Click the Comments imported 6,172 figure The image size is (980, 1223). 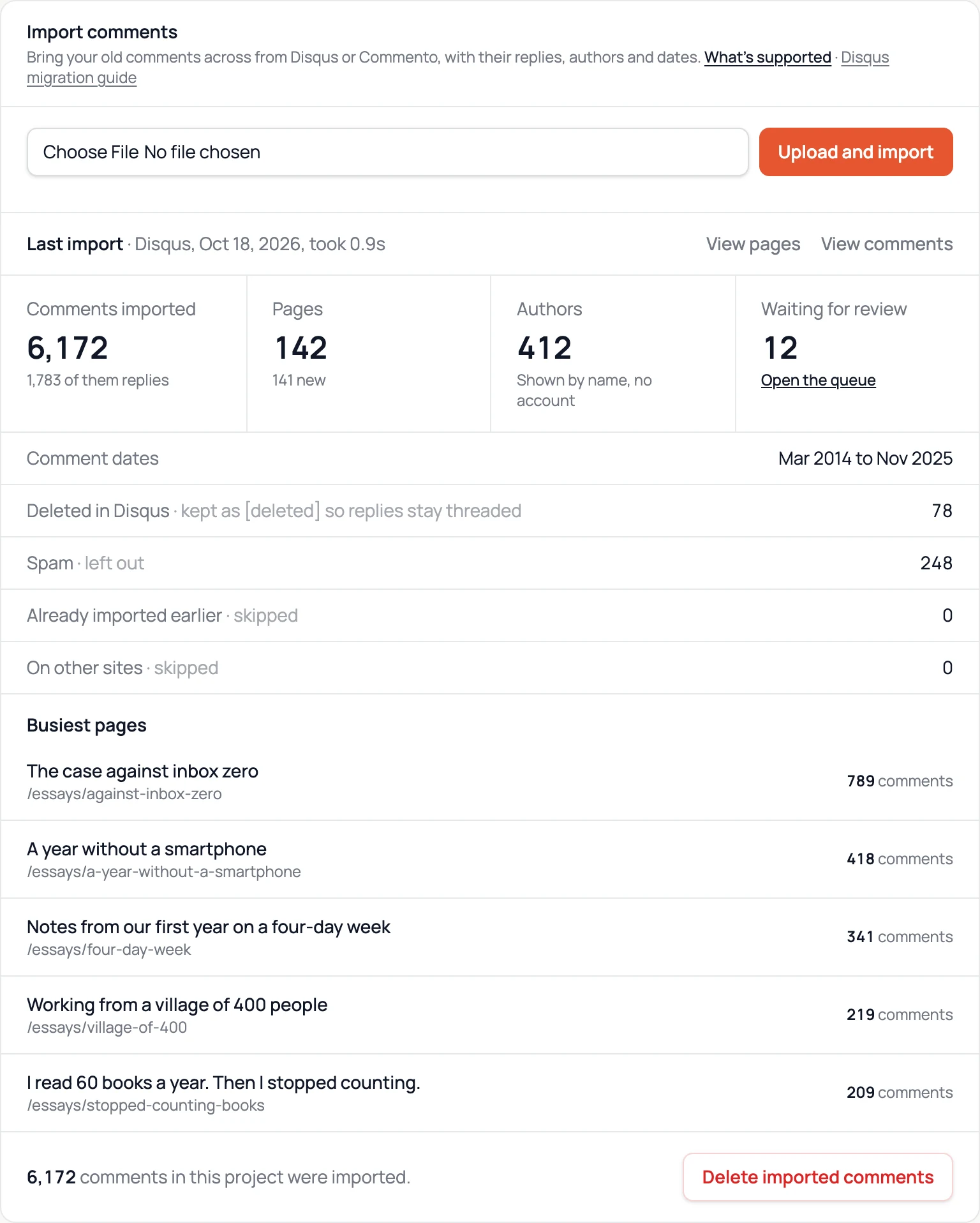pyautogui.click(x=68, y=348)
